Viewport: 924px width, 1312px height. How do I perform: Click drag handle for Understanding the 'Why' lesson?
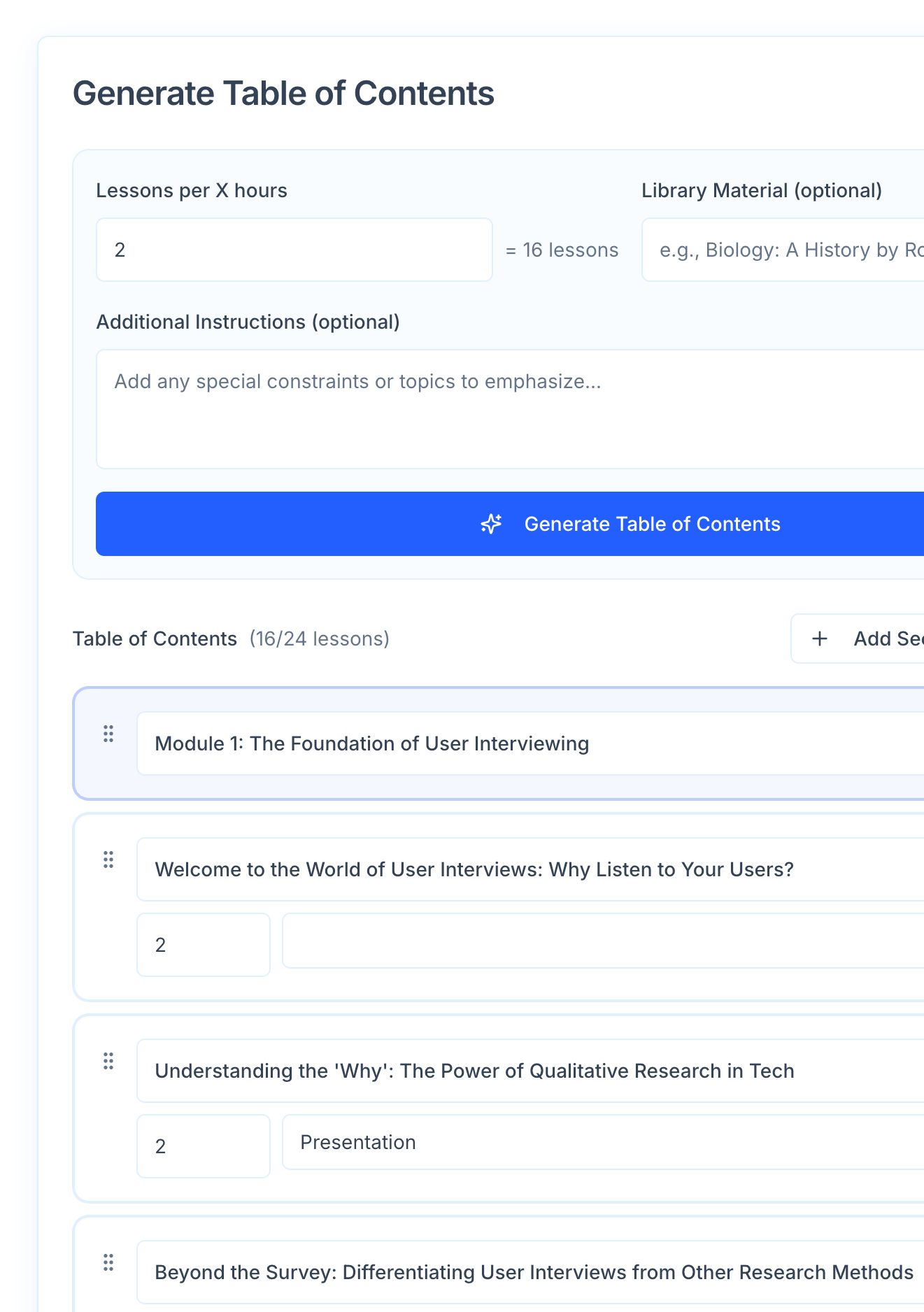(108, 1061)
